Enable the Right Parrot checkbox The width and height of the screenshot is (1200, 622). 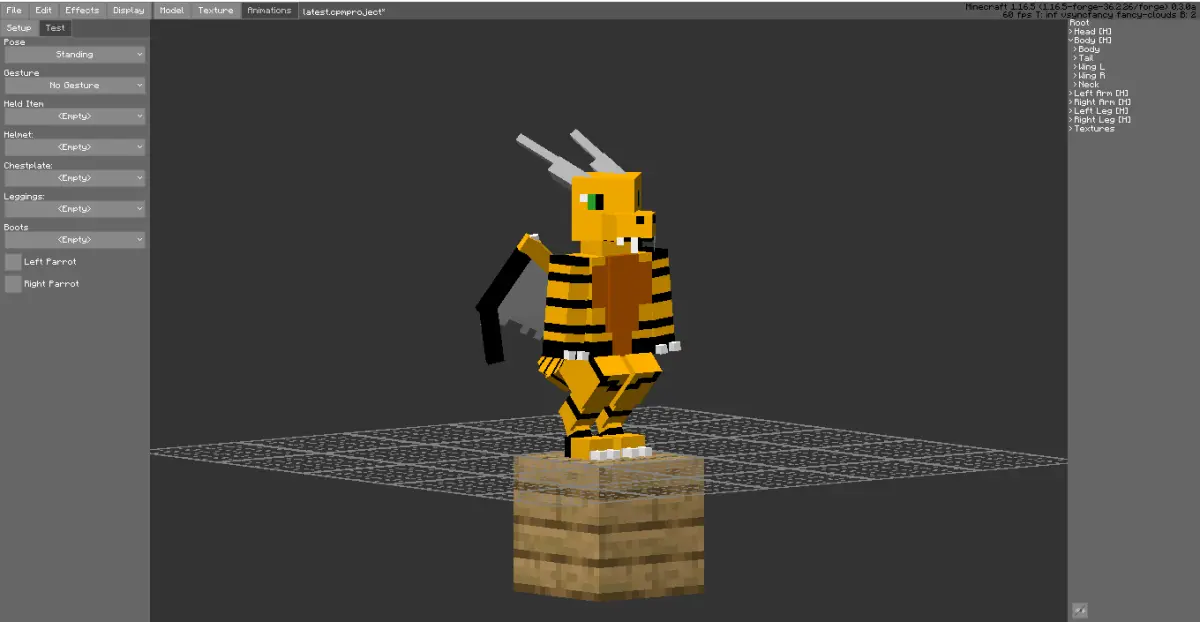(x=13, y=284)
